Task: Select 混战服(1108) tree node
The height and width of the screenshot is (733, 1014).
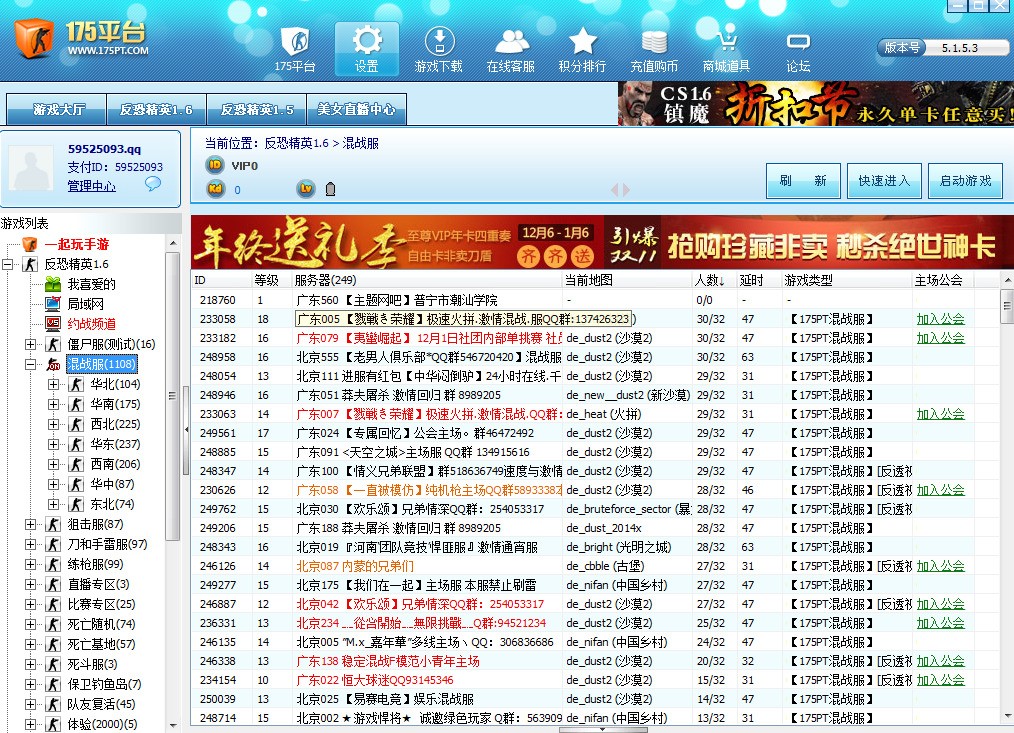Action: point(102,364)
